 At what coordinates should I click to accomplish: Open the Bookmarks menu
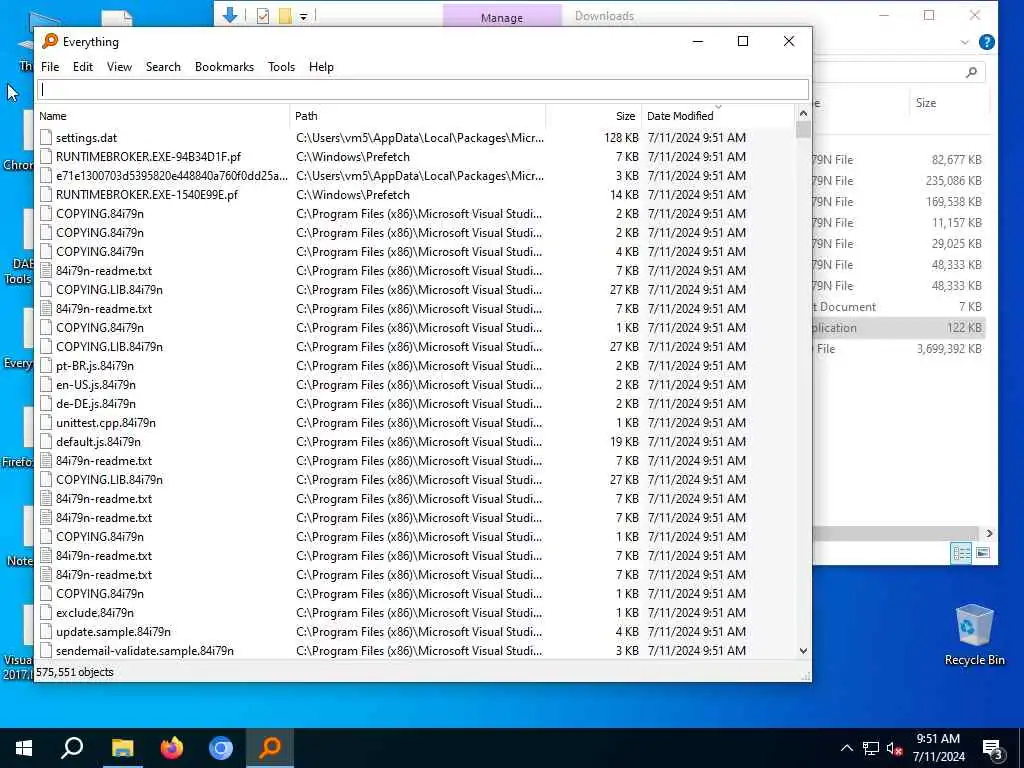(x=224, y=67)
